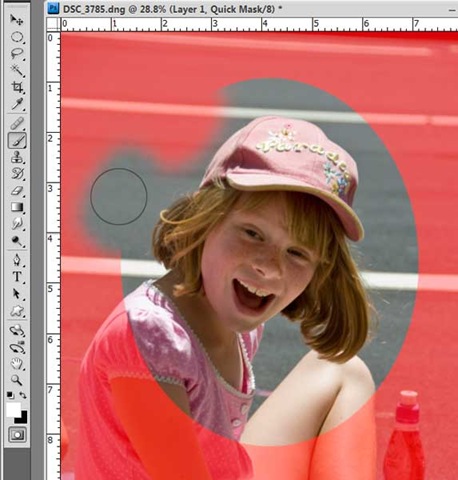Image resolution: width=458 pixels, height=480 pixels.
Task: Select the Zoom tool
Action: pos(17,380)
